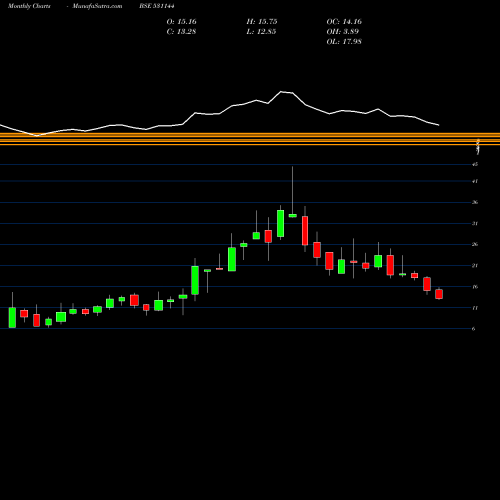Click the 21 price axis label
Viewport: 500px width, 500px height.
[475, 266]
